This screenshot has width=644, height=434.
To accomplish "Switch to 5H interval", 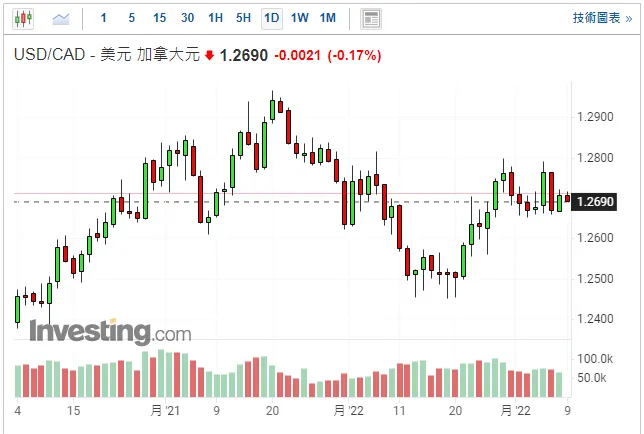I will pos(243,18).
